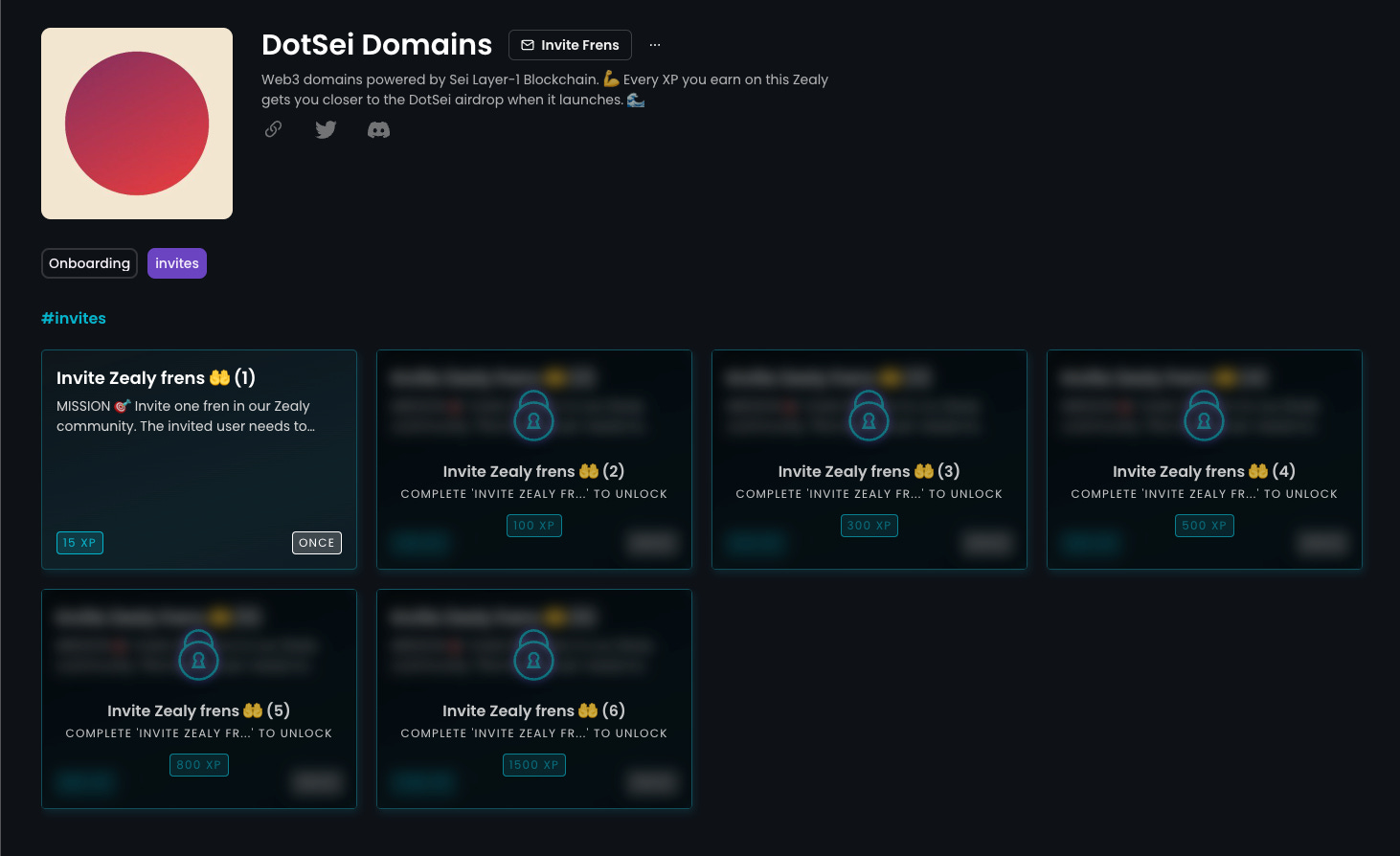This screenshot has height=856, width=1400.
Task: Select the invites tab
Action: pos(177,263)
